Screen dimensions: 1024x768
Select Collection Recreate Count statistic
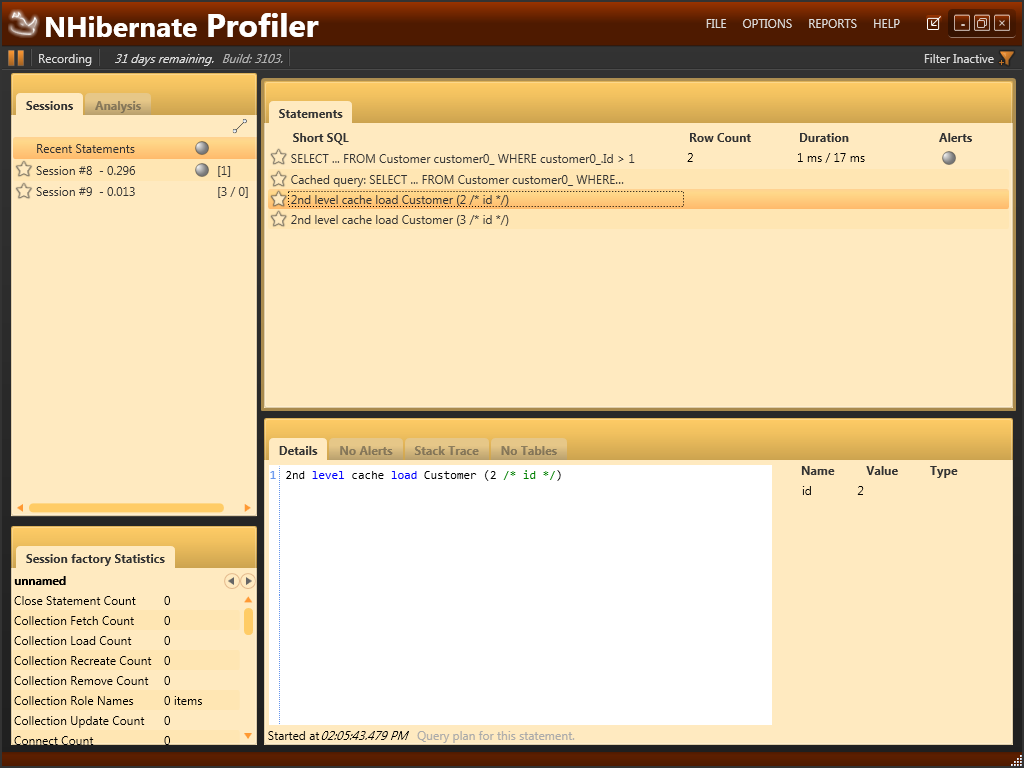[x=127, y=660]
